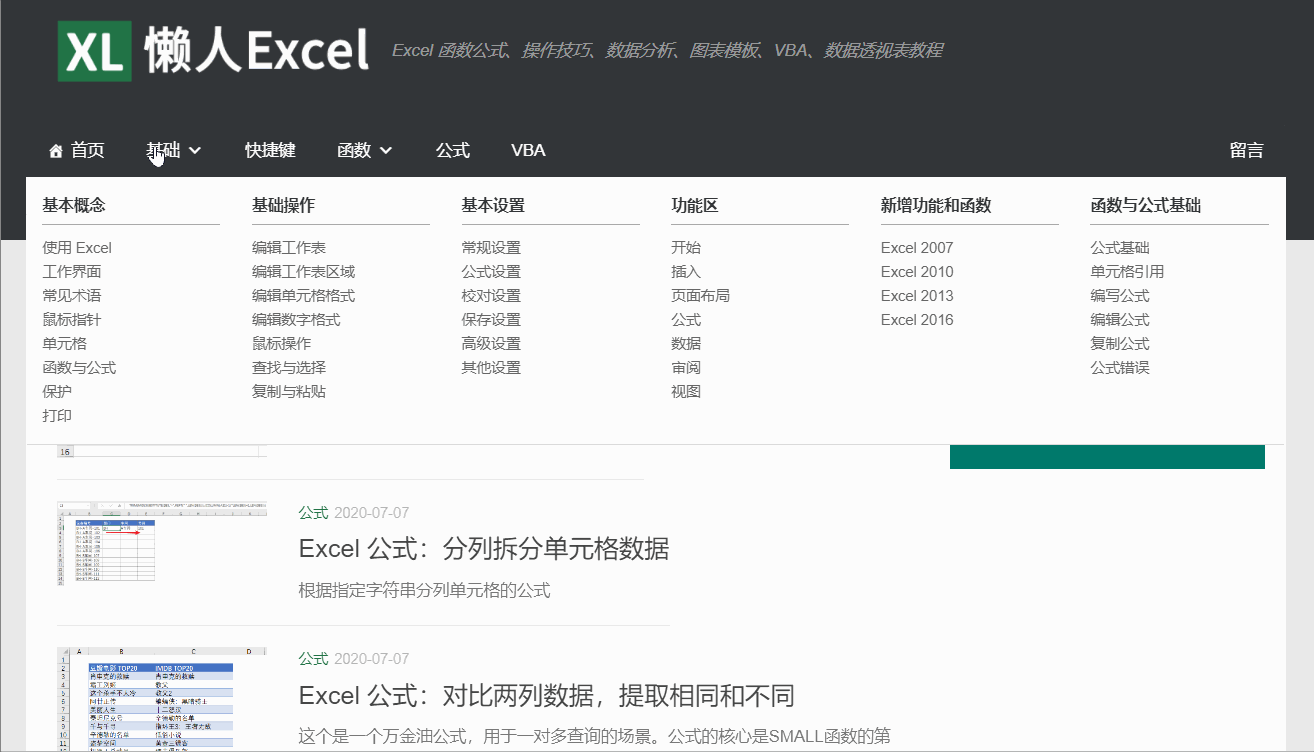This screenshot has width=1314, height=752.
Task: Open the 打印 link
Action: coord(57,416)
